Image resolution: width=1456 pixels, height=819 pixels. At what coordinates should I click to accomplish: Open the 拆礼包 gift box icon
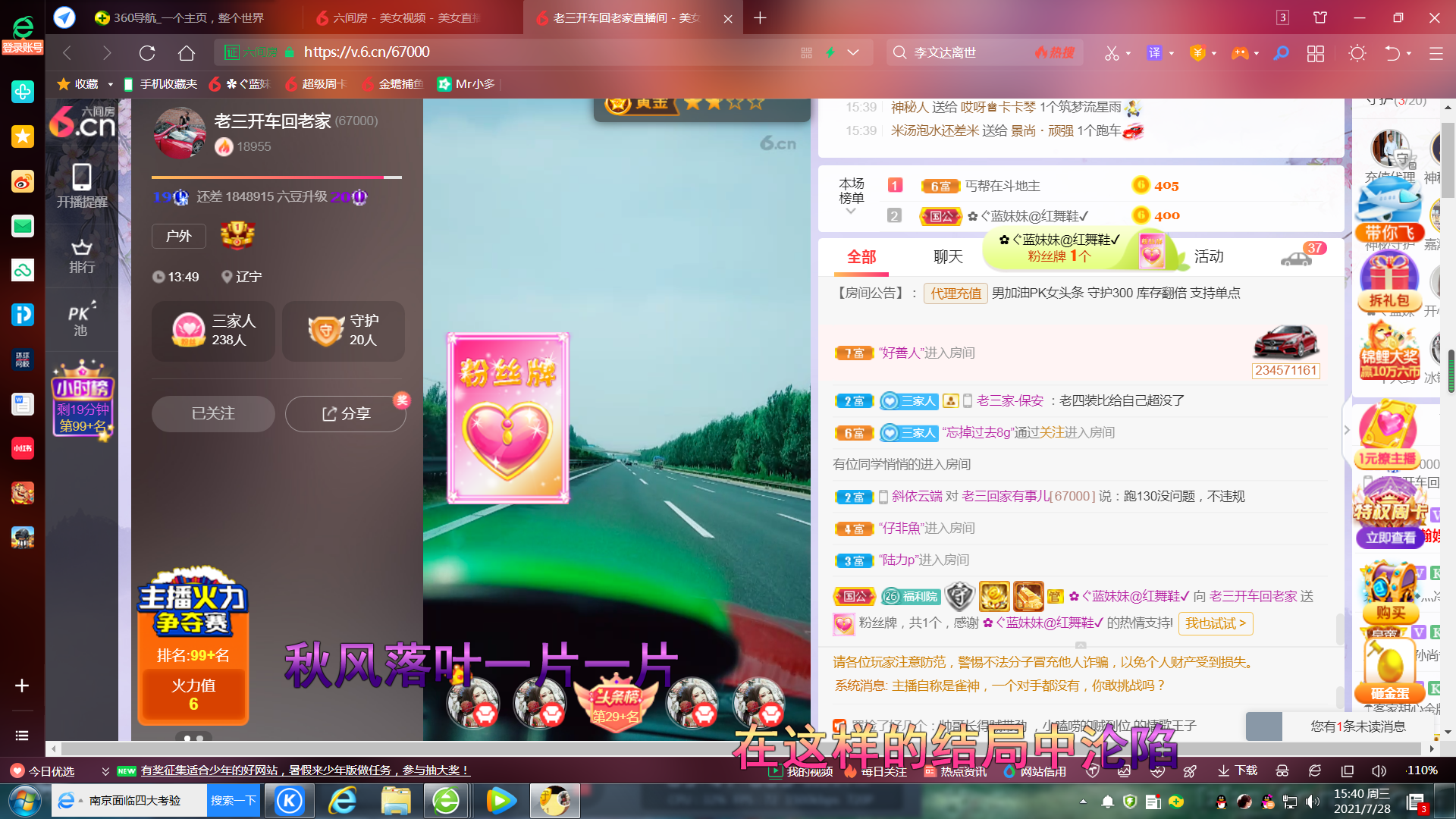point(1389,281)
